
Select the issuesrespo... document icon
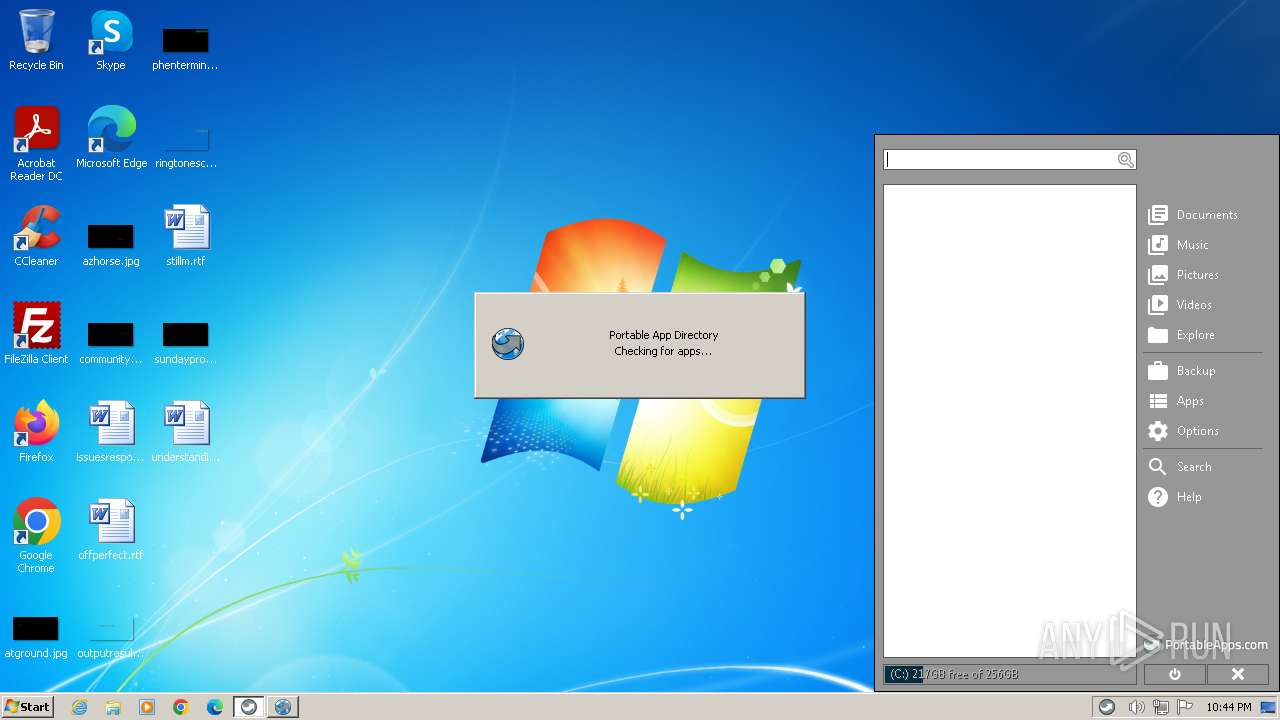coord(111,432)
